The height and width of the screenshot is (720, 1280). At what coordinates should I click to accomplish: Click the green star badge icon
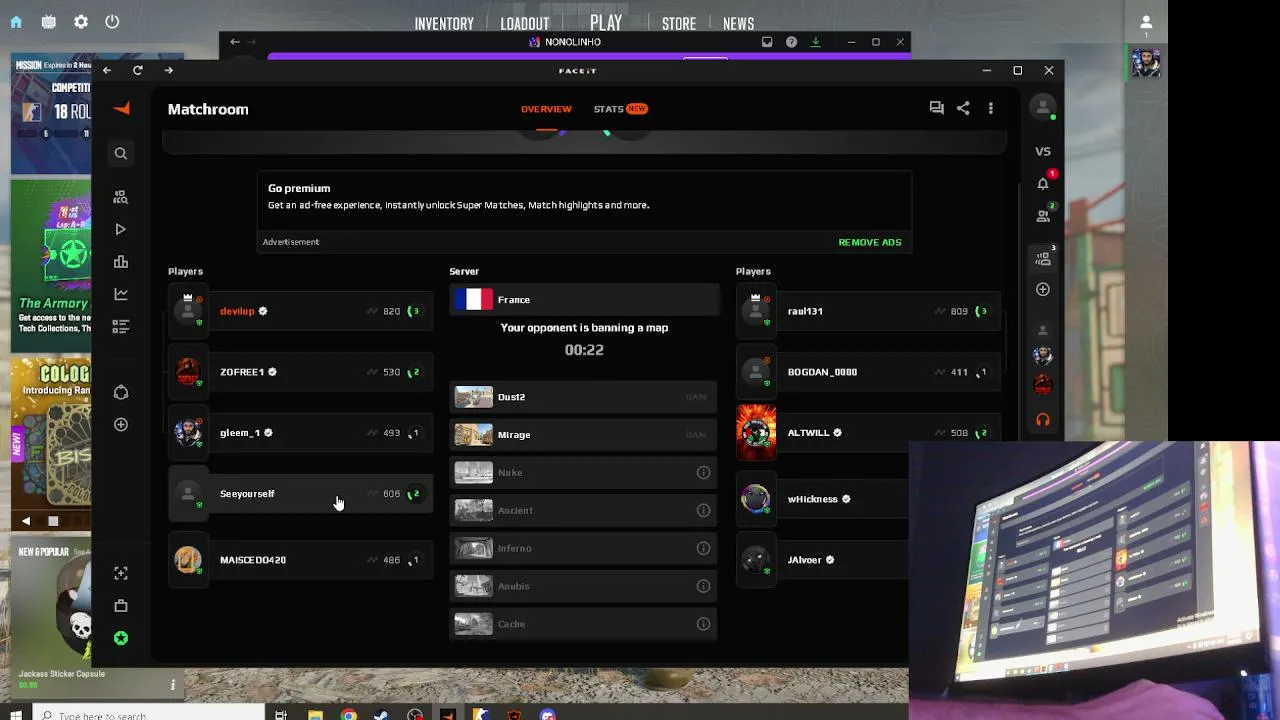(x=121, y=638)
